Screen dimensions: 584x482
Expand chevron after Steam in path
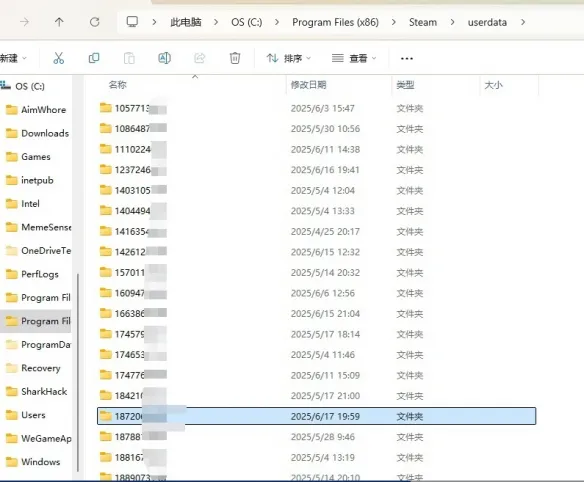pos(452,22)
